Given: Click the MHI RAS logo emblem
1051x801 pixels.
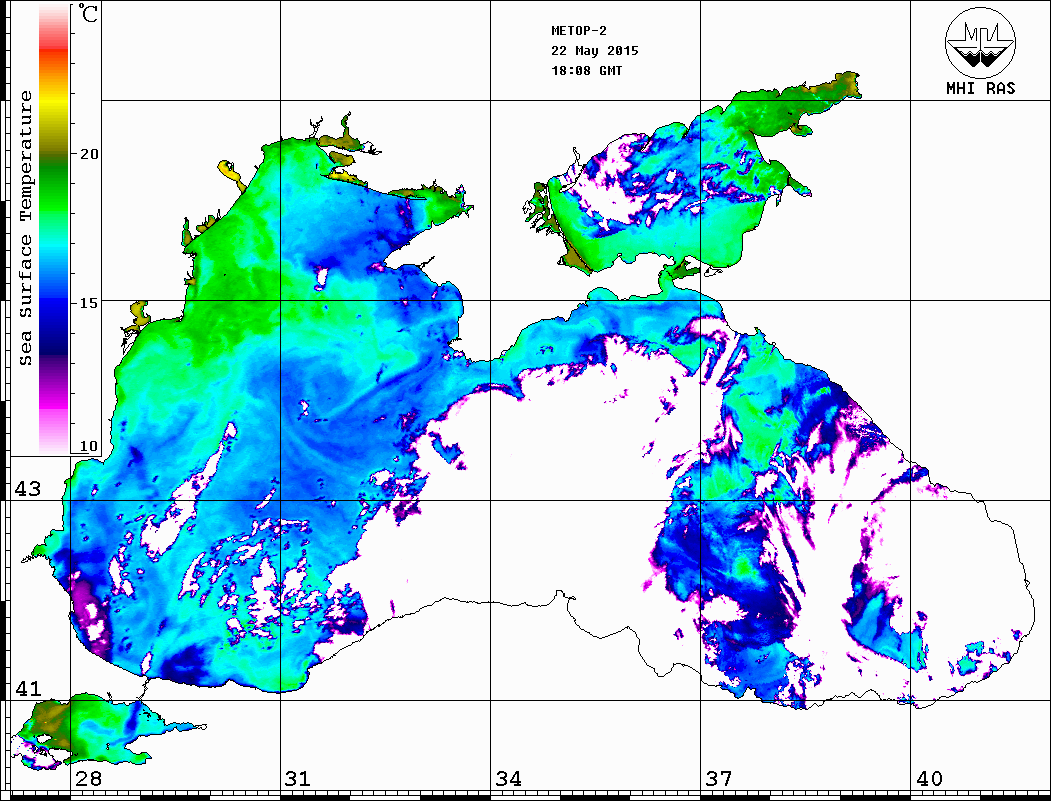Looking at the screenshot, I should pos(981,42).
